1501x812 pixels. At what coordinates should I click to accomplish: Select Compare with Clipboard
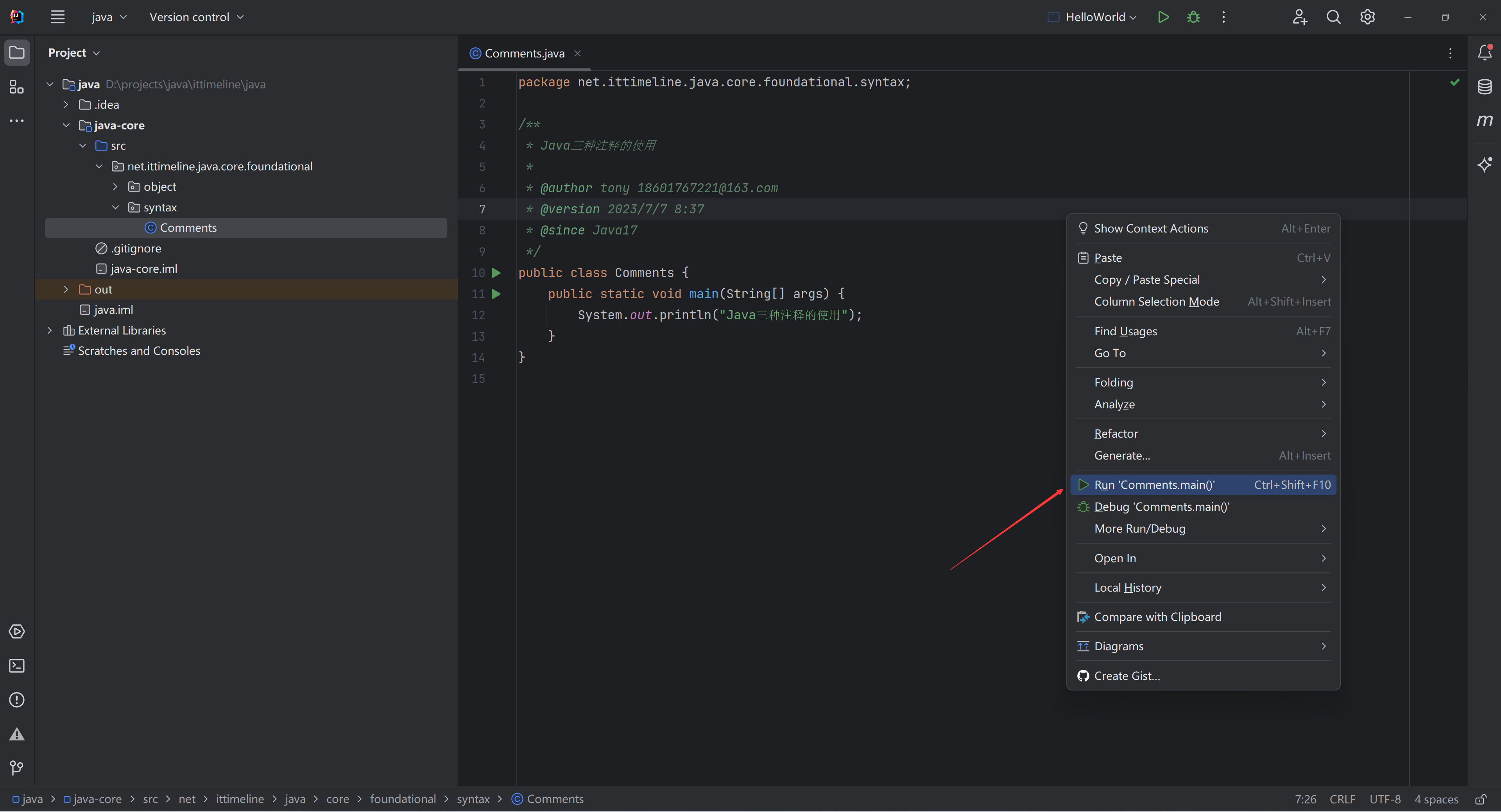click(1203, 617)
